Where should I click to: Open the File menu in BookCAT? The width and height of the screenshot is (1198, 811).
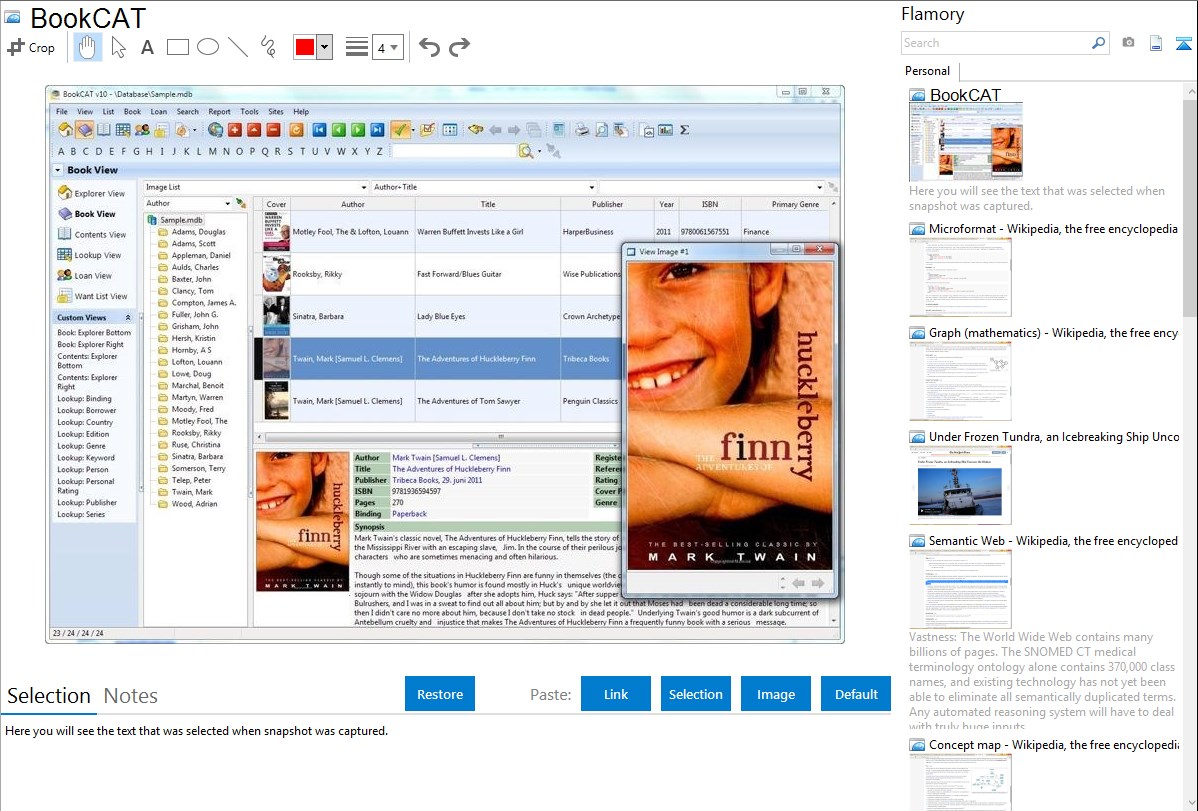[x=62, y=112]
